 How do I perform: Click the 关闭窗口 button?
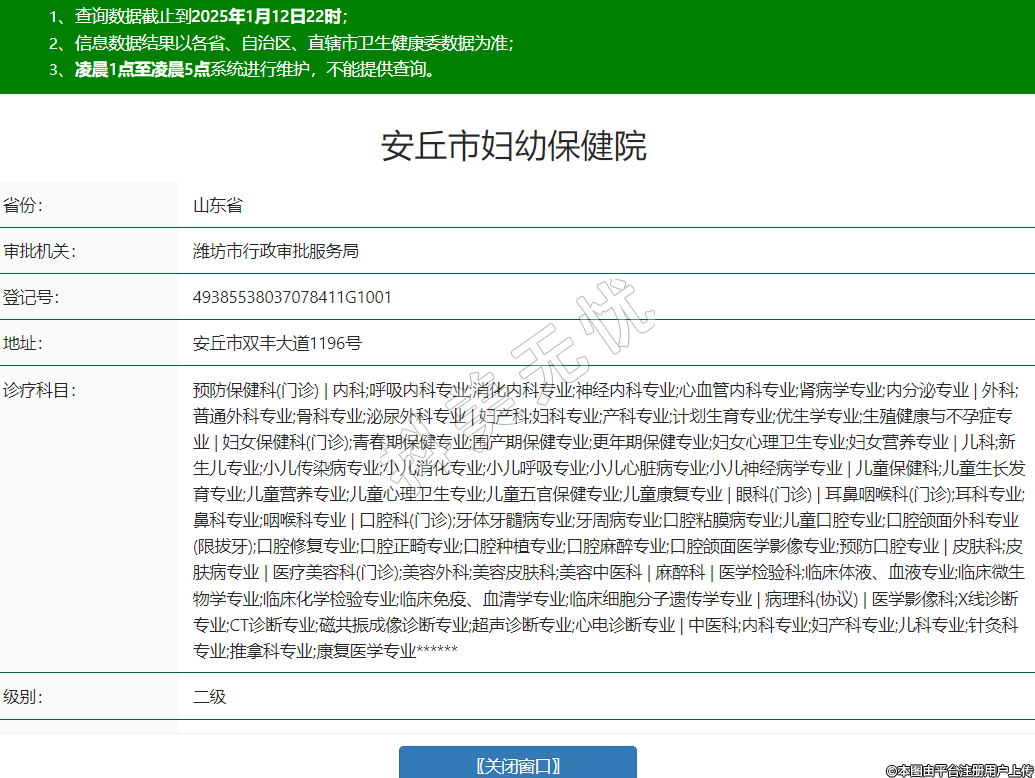pos(517,765)
